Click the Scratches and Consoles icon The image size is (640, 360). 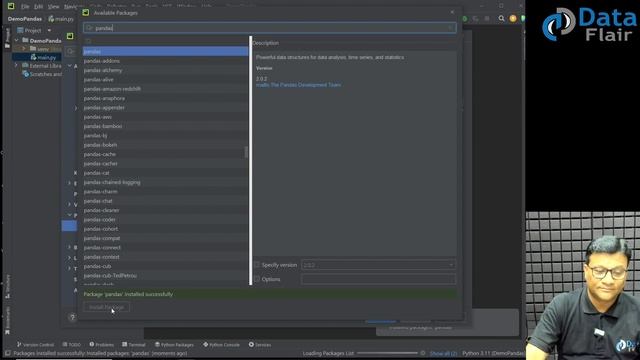[x=25, y=74]
